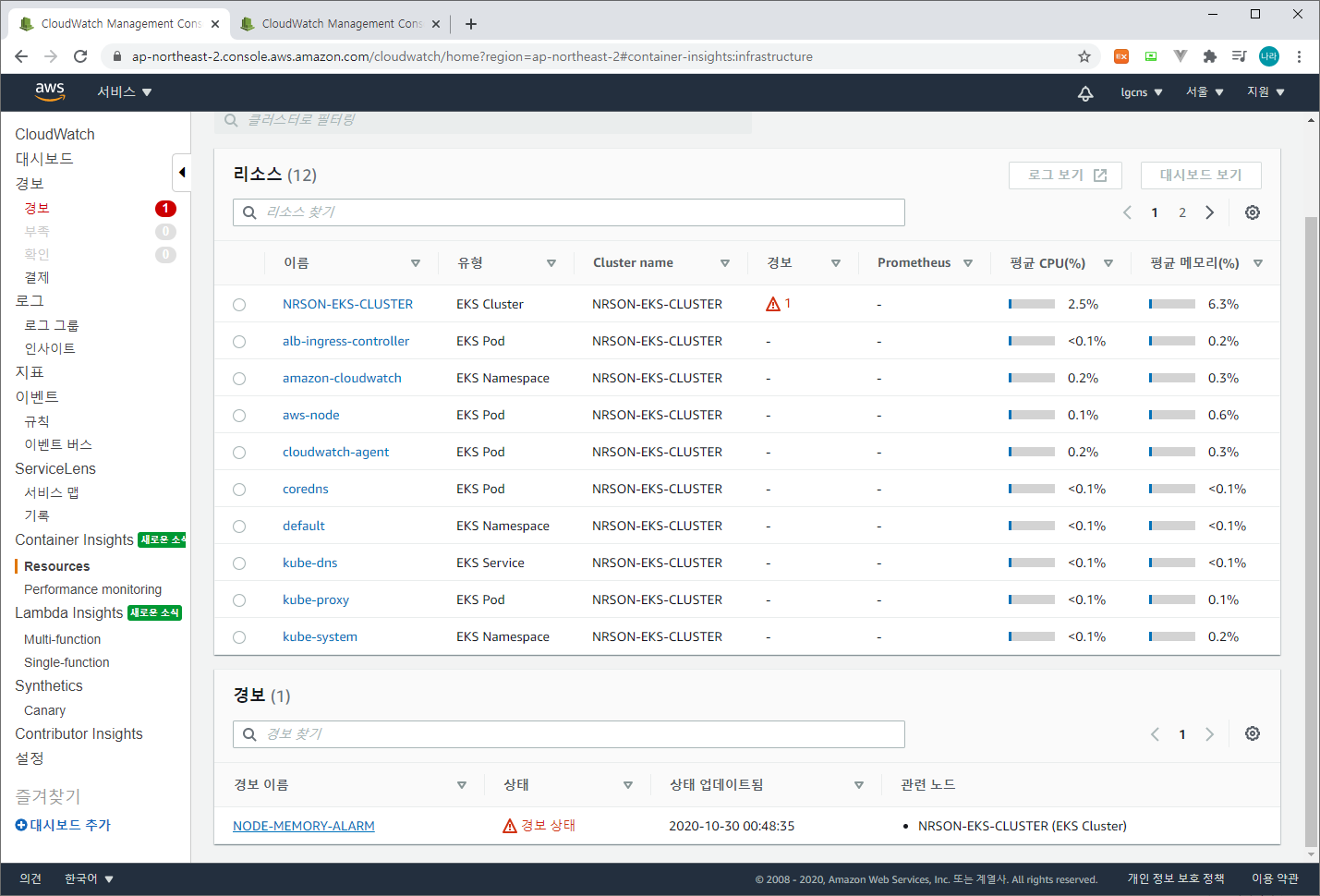The height and width of the screenshot is (896, 1320).
Task: Open the 한국어 language dropdown
Action: click(89, 878)
